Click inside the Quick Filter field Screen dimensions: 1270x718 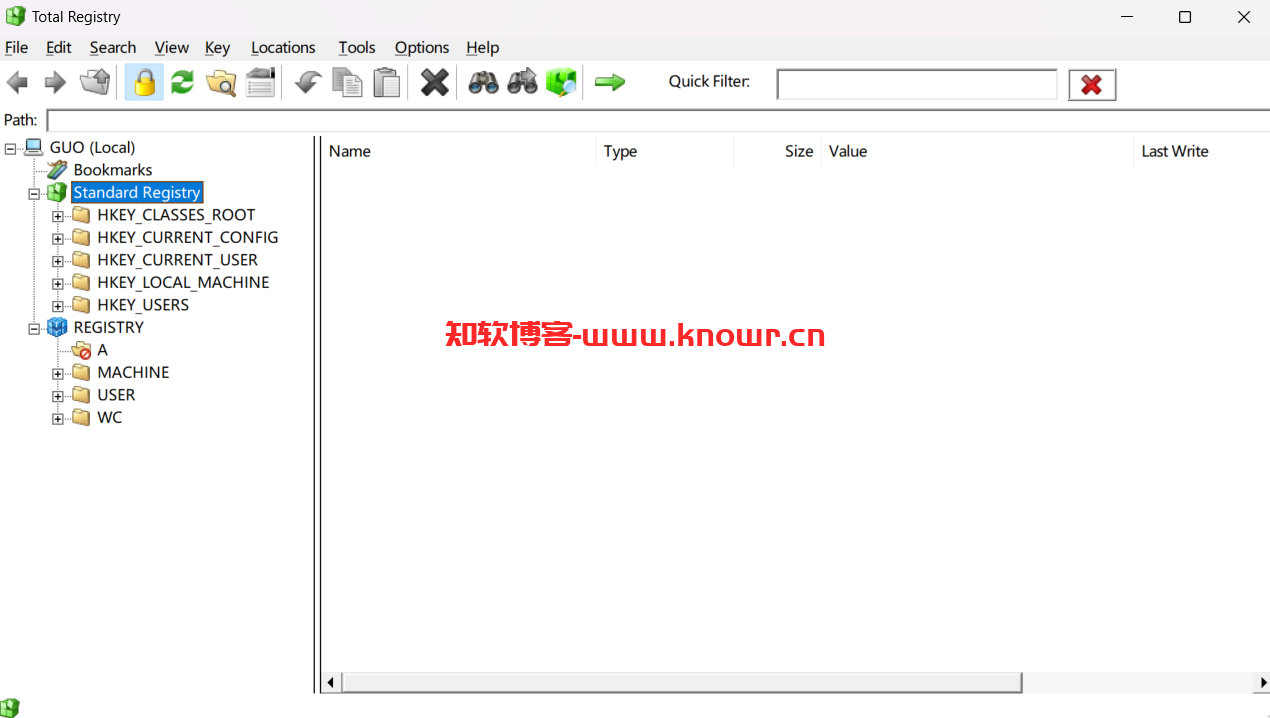pos(917,85)
